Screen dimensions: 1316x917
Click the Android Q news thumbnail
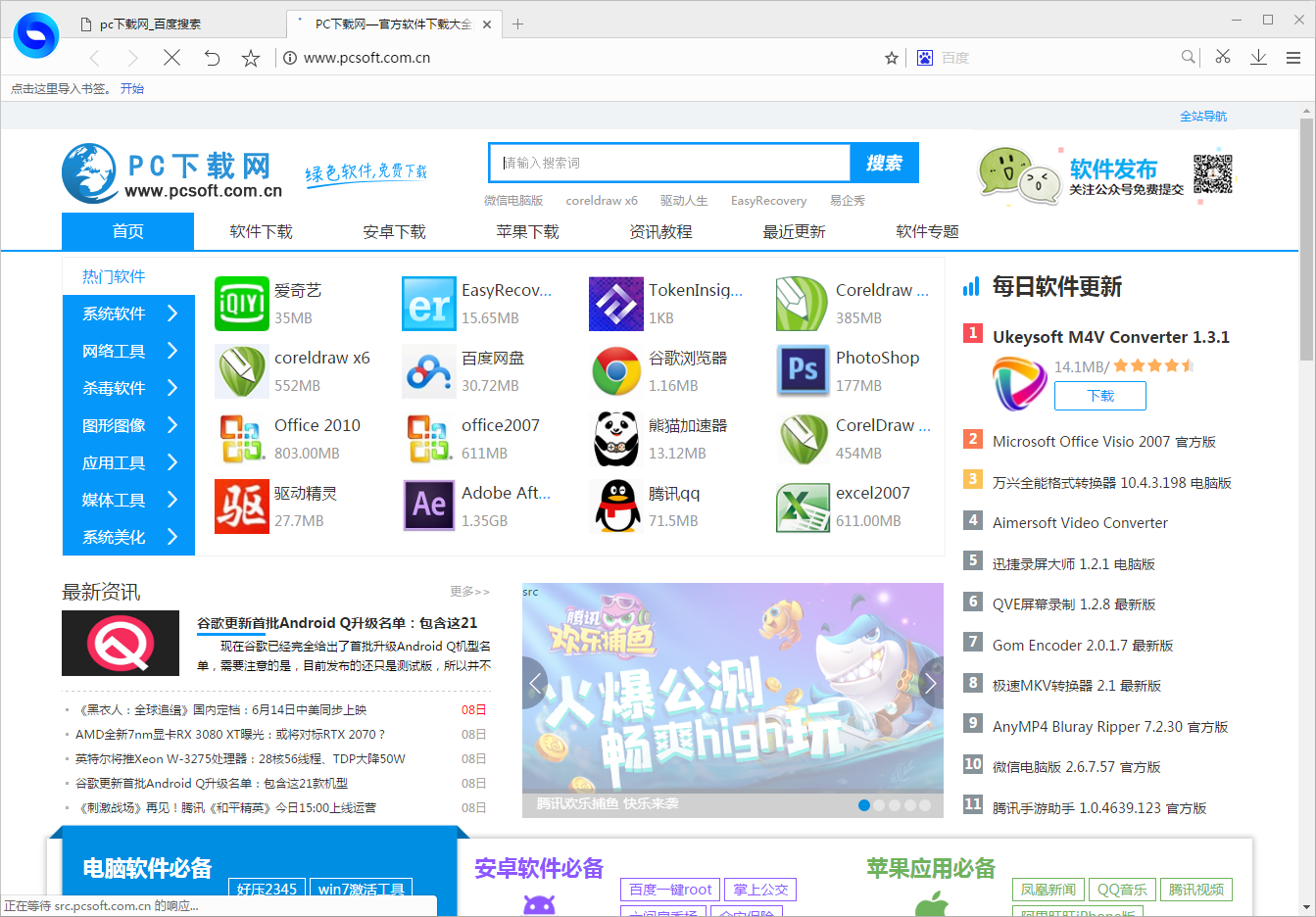point(121,644)
